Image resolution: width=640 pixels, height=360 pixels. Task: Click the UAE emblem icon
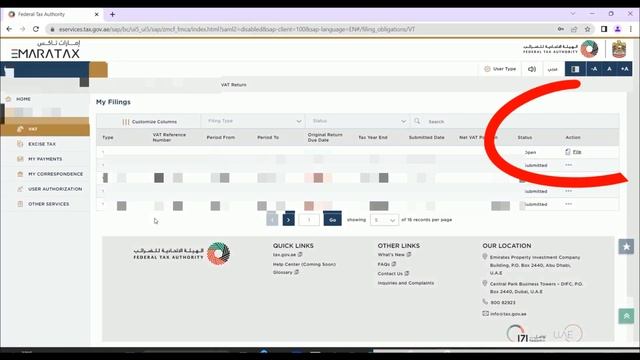coord(619,49)
